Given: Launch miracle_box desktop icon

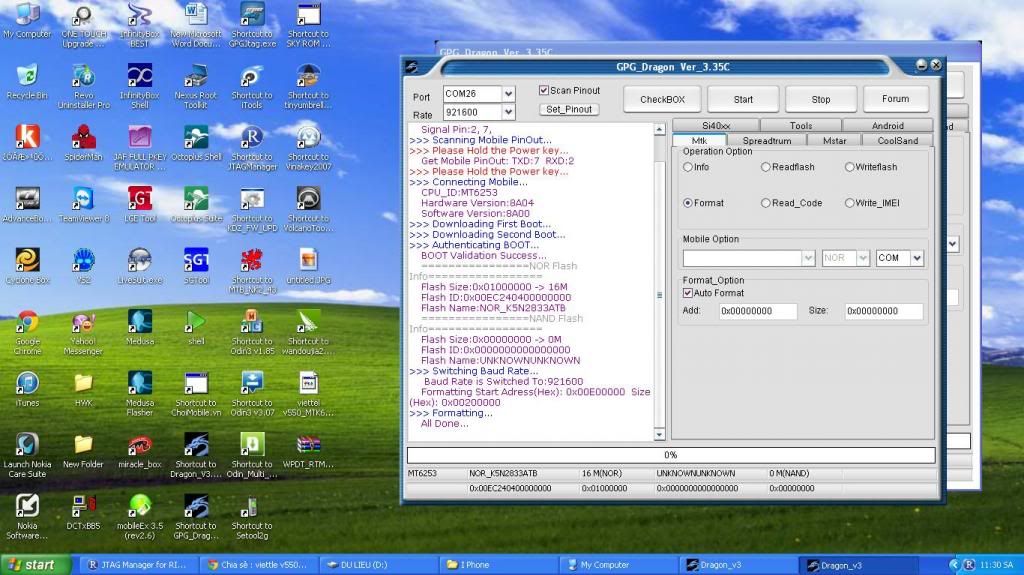Looking at the screenshot, I should tap(140, 451).
